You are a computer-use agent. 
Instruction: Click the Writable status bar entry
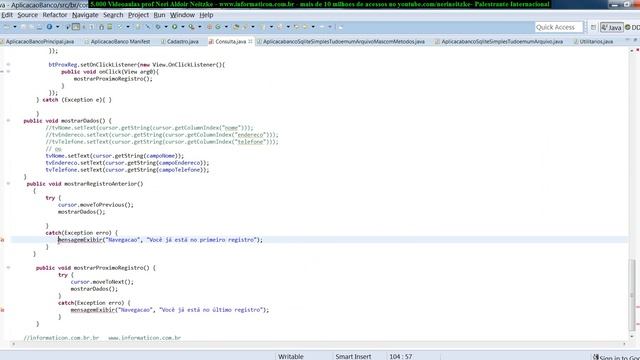(x=291, y=356)
